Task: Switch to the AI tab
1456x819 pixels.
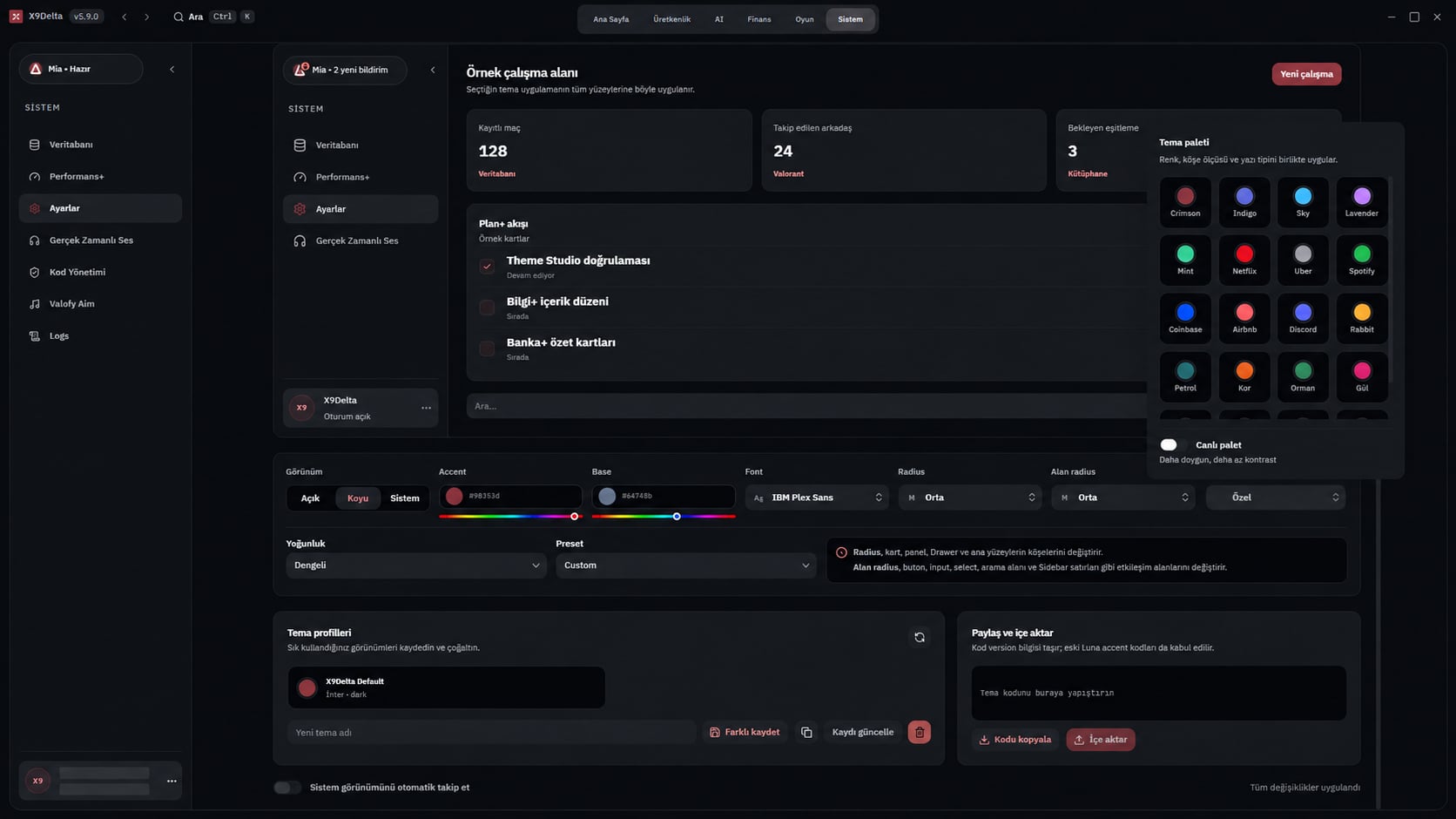Action: coord(718,19)
